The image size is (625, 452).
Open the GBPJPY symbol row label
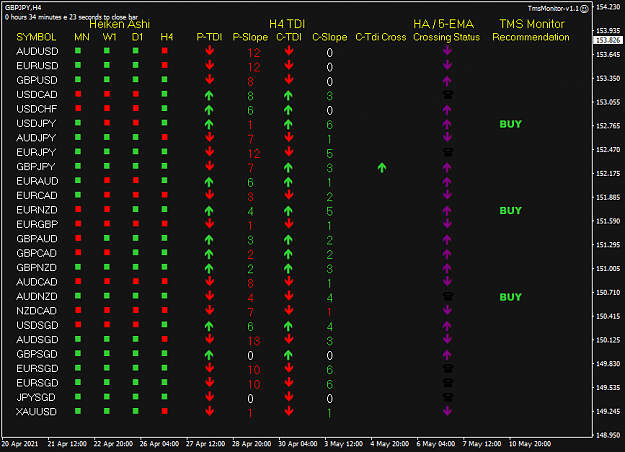(x=35, y=167)
